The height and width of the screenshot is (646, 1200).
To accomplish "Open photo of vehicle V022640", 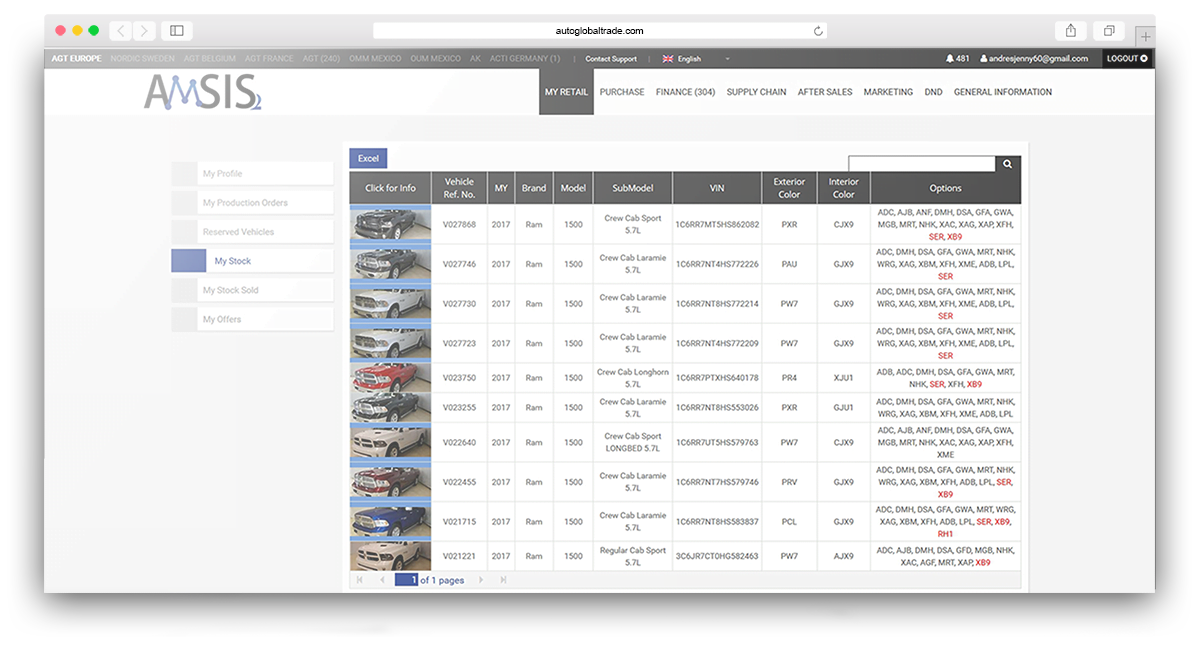I will click(390, 442).
